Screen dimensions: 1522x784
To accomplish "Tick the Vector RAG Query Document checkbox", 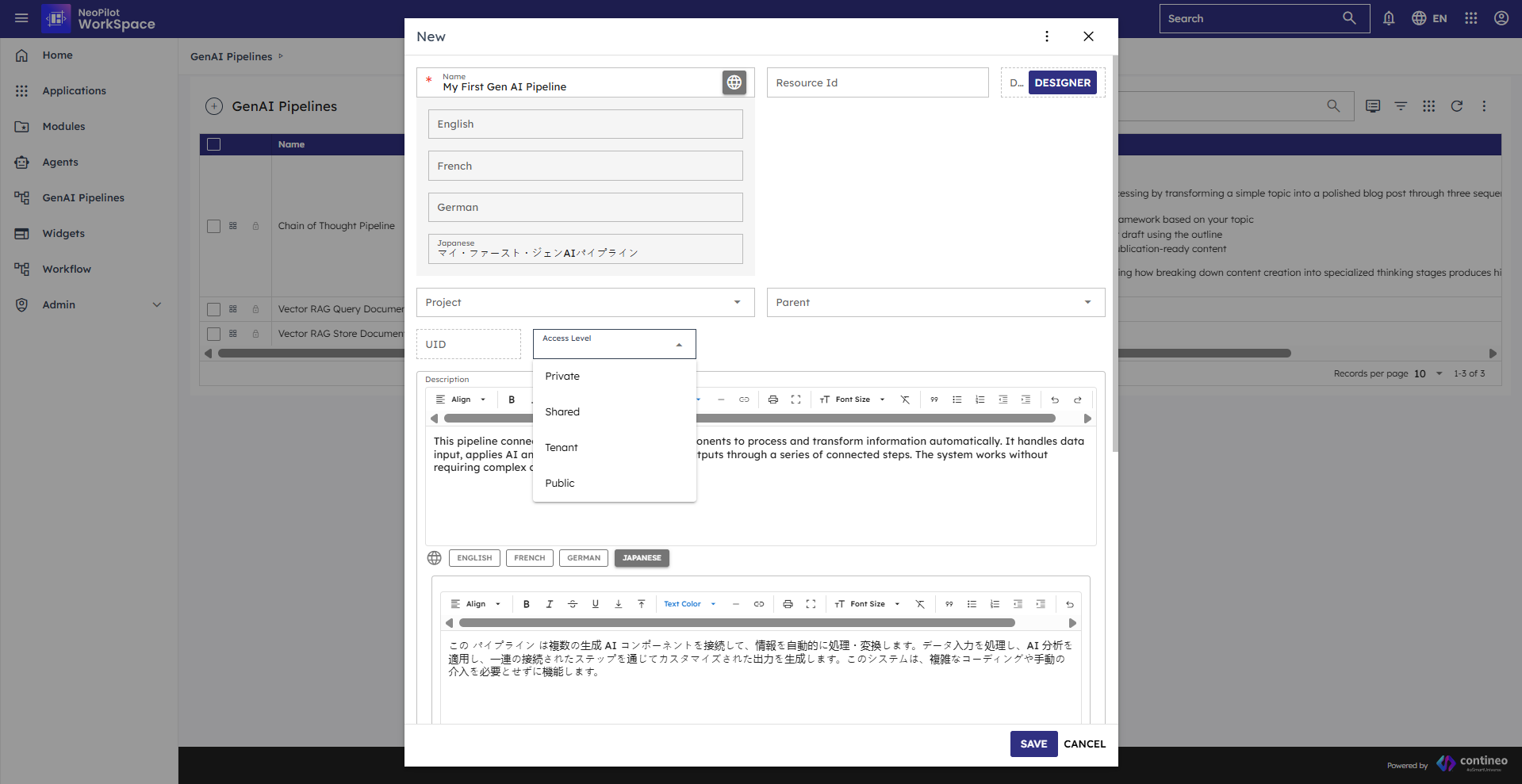I will pos(213,309).
